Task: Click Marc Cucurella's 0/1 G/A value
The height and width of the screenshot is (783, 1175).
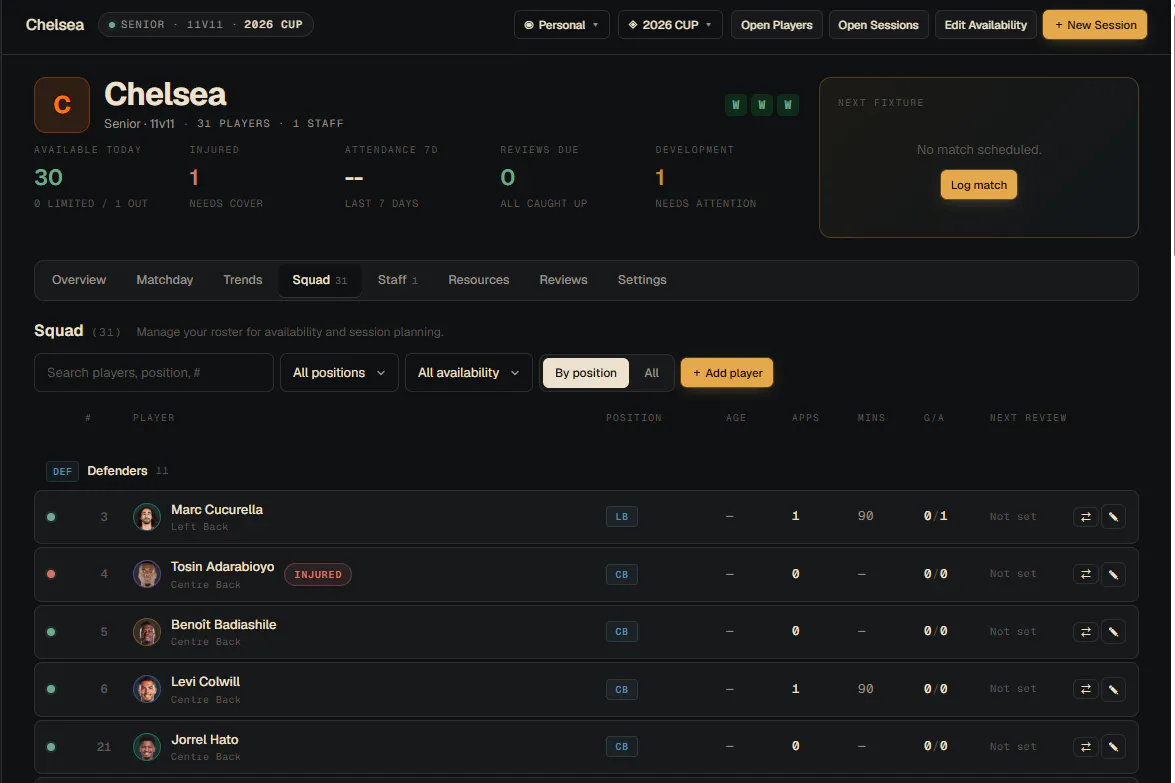Action: click(935, 516)
